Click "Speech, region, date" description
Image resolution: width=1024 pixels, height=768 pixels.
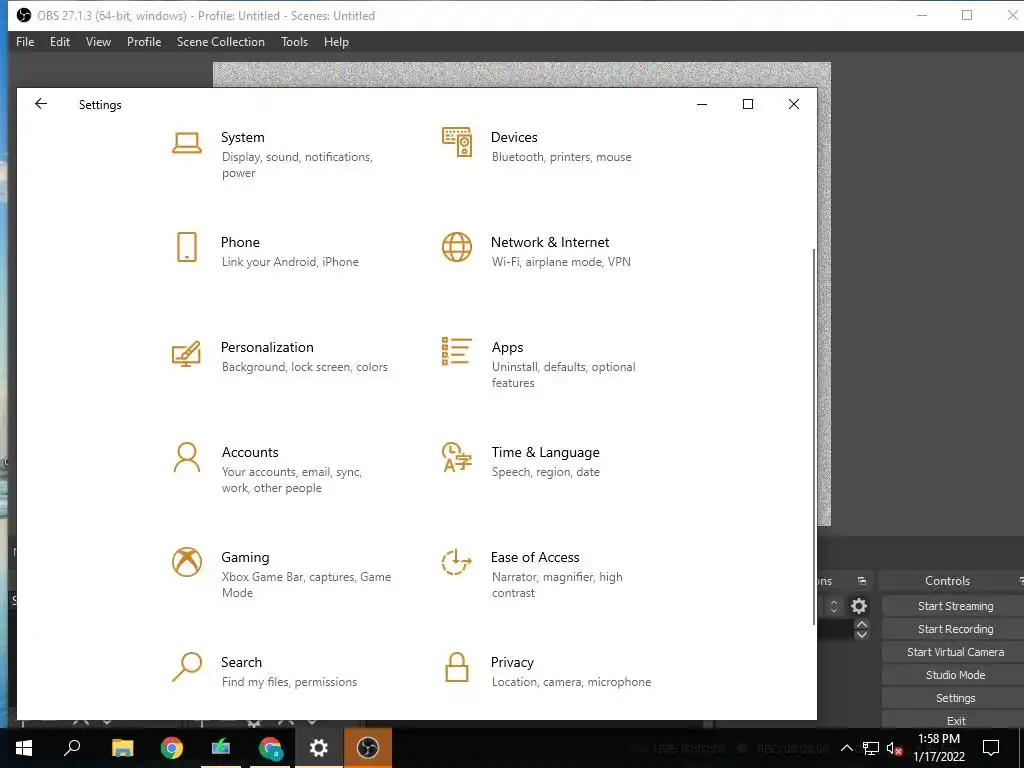545,472
